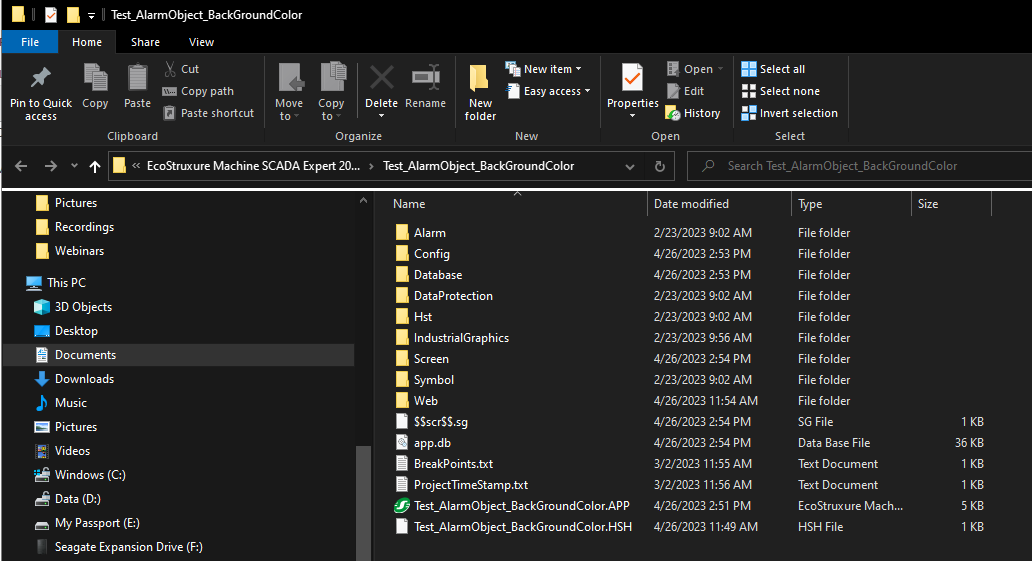Open the Copy to menu

331,92
